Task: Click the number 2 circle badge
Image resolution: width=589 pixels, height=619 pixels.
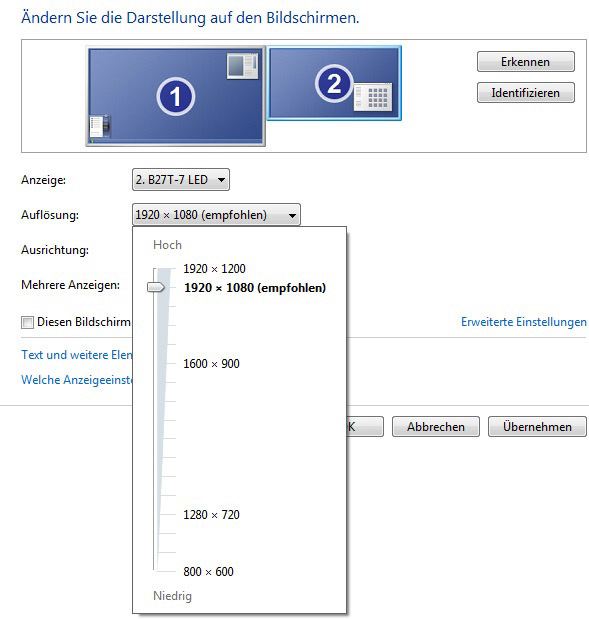Action: click(x=334, y=83)
